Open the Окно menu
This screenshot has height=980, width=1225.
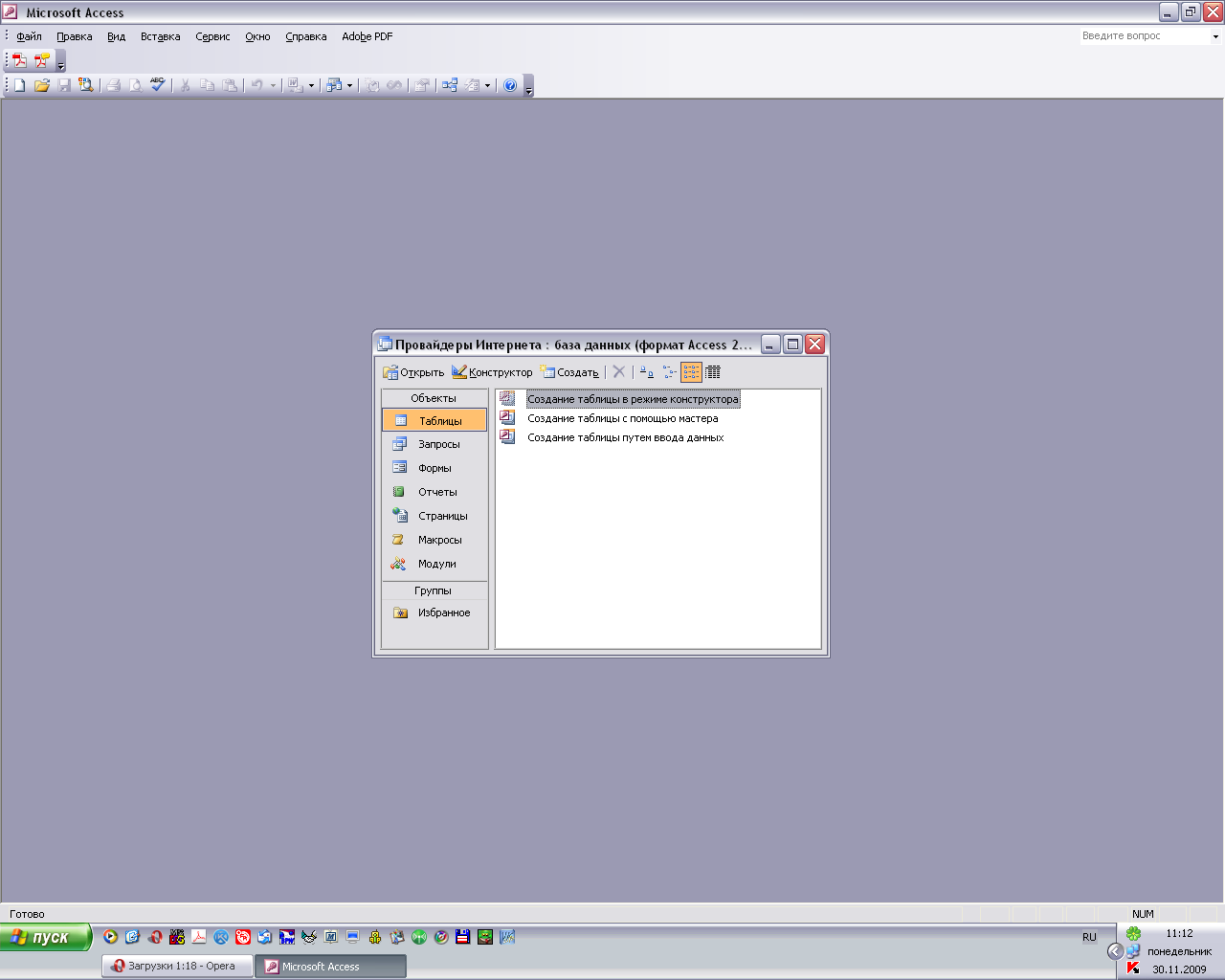click(x=257, y=36)
